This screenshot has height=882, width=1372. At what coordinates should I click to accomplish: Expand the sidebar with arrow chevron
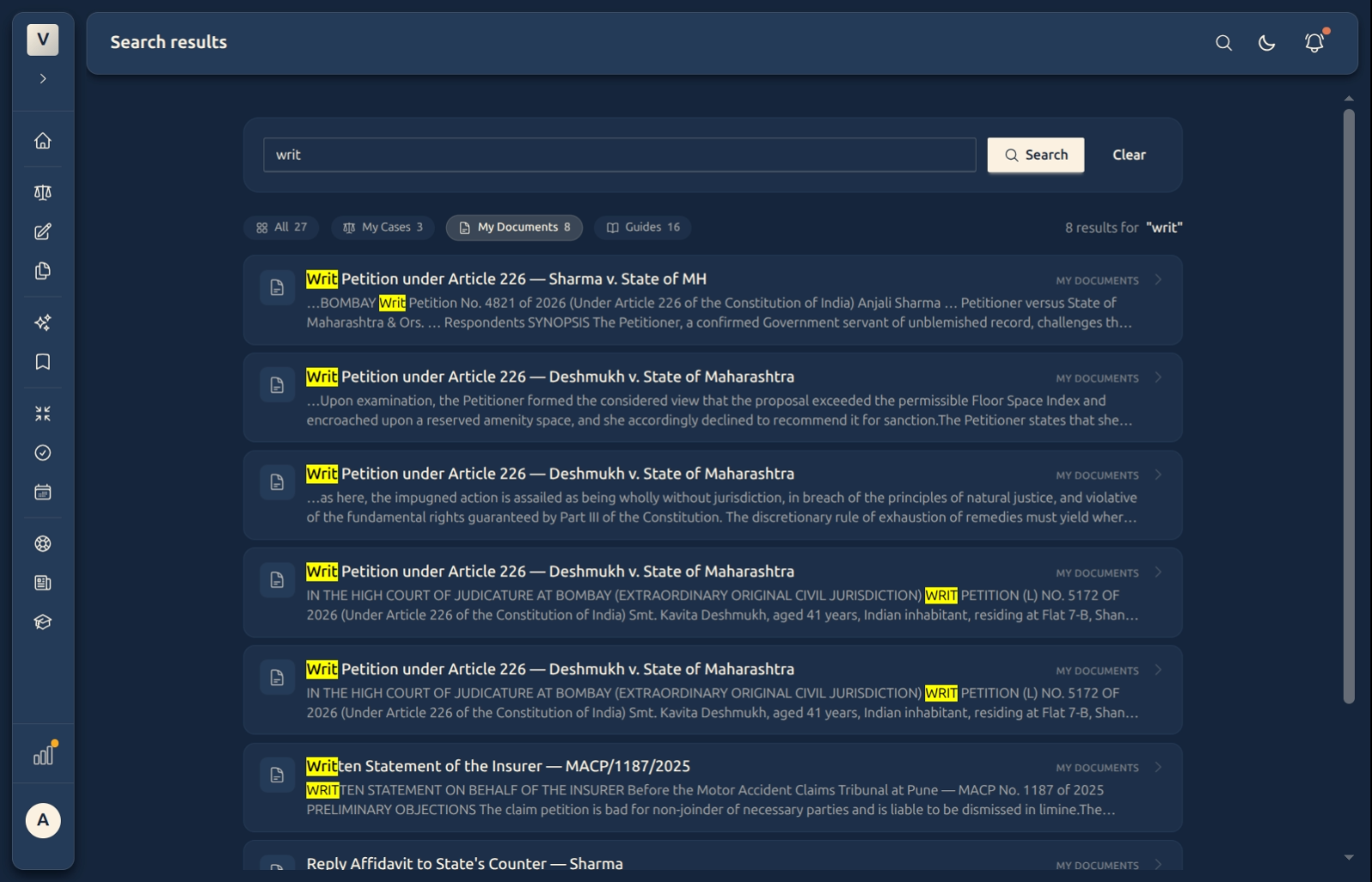[x=43, y=79]
